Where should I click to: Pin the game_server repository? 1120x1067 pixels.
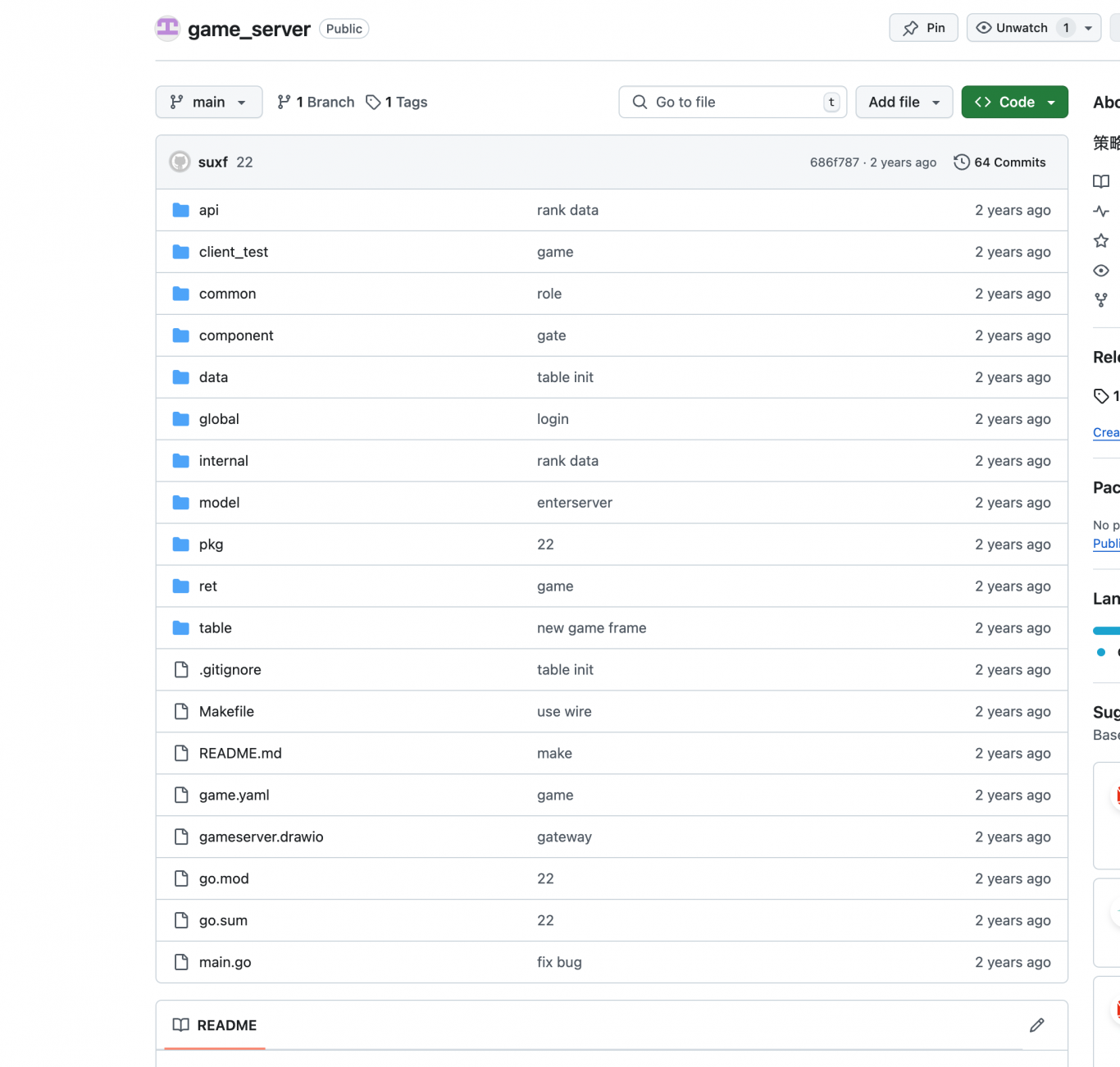[923, 28]
